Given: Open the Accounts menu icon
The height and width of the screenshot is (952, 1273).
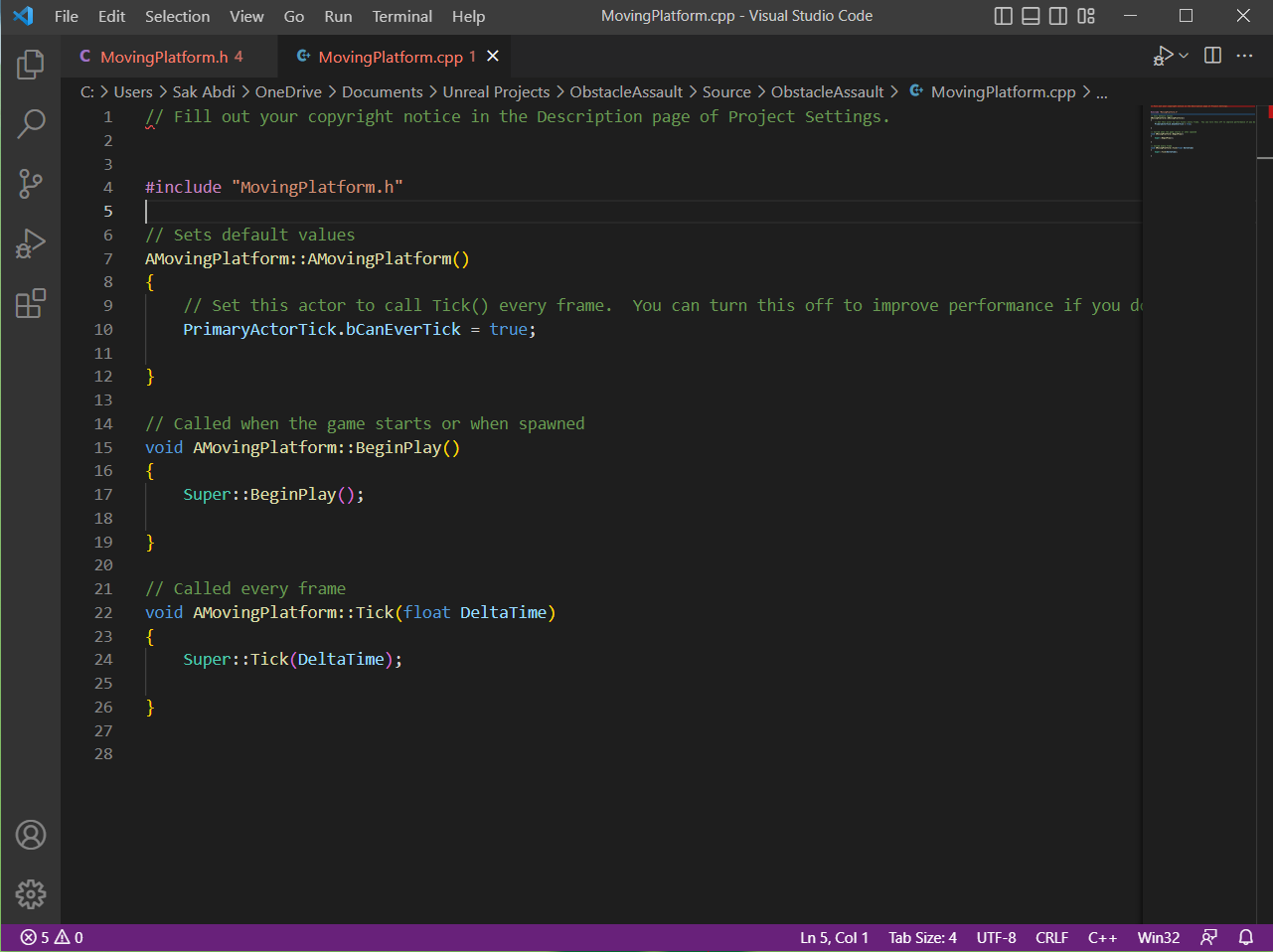Looking at the screenshot, I should coord(31,835).
